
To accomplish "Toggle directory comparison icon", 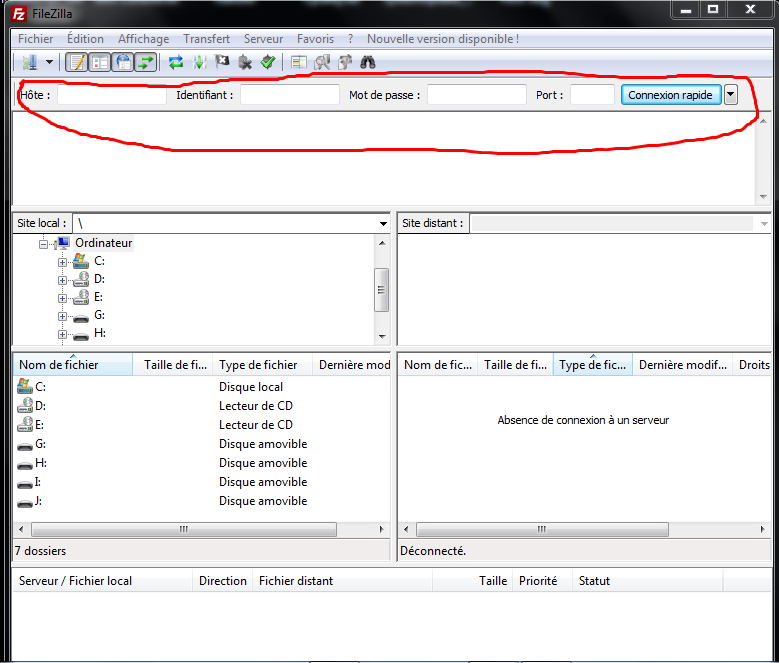I will coord(322,62).
